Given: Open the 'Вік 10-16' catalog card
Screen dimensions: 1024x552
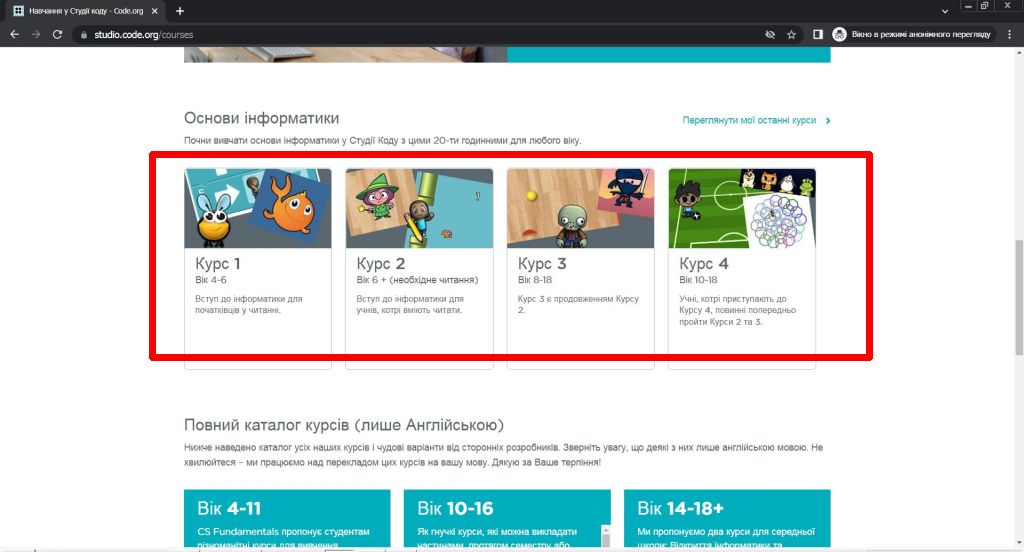Looking at the screenshot, I should (x=507, y=518).
